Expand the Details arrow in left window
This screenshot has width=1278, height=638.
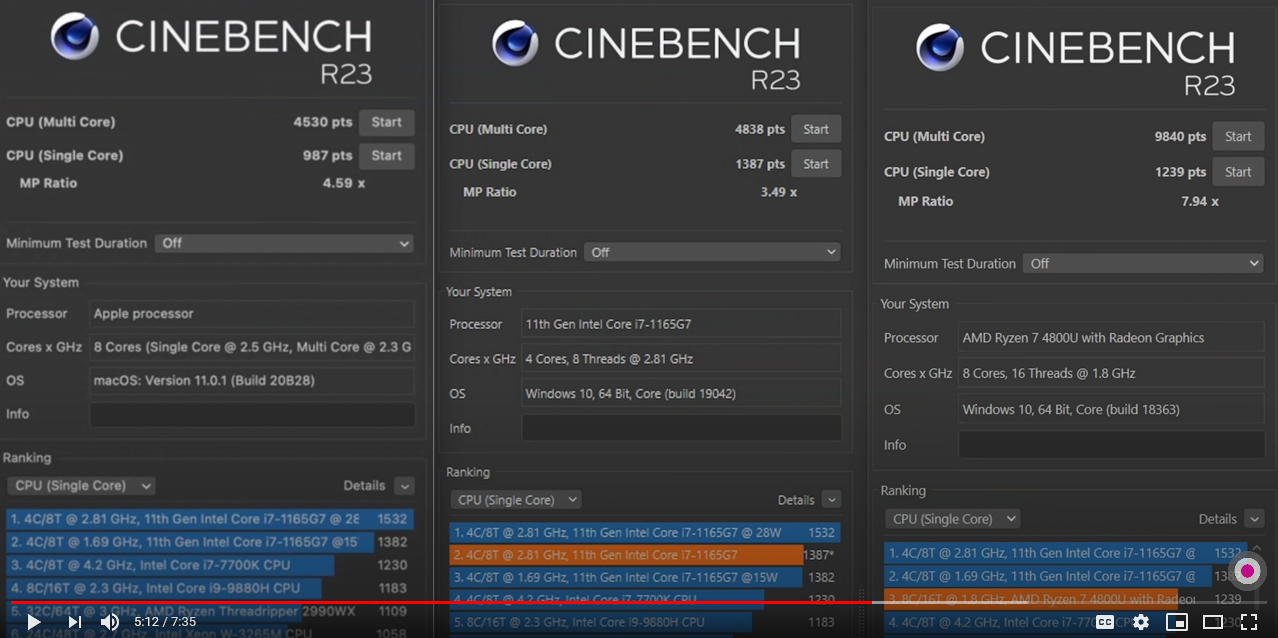(404, 486)
